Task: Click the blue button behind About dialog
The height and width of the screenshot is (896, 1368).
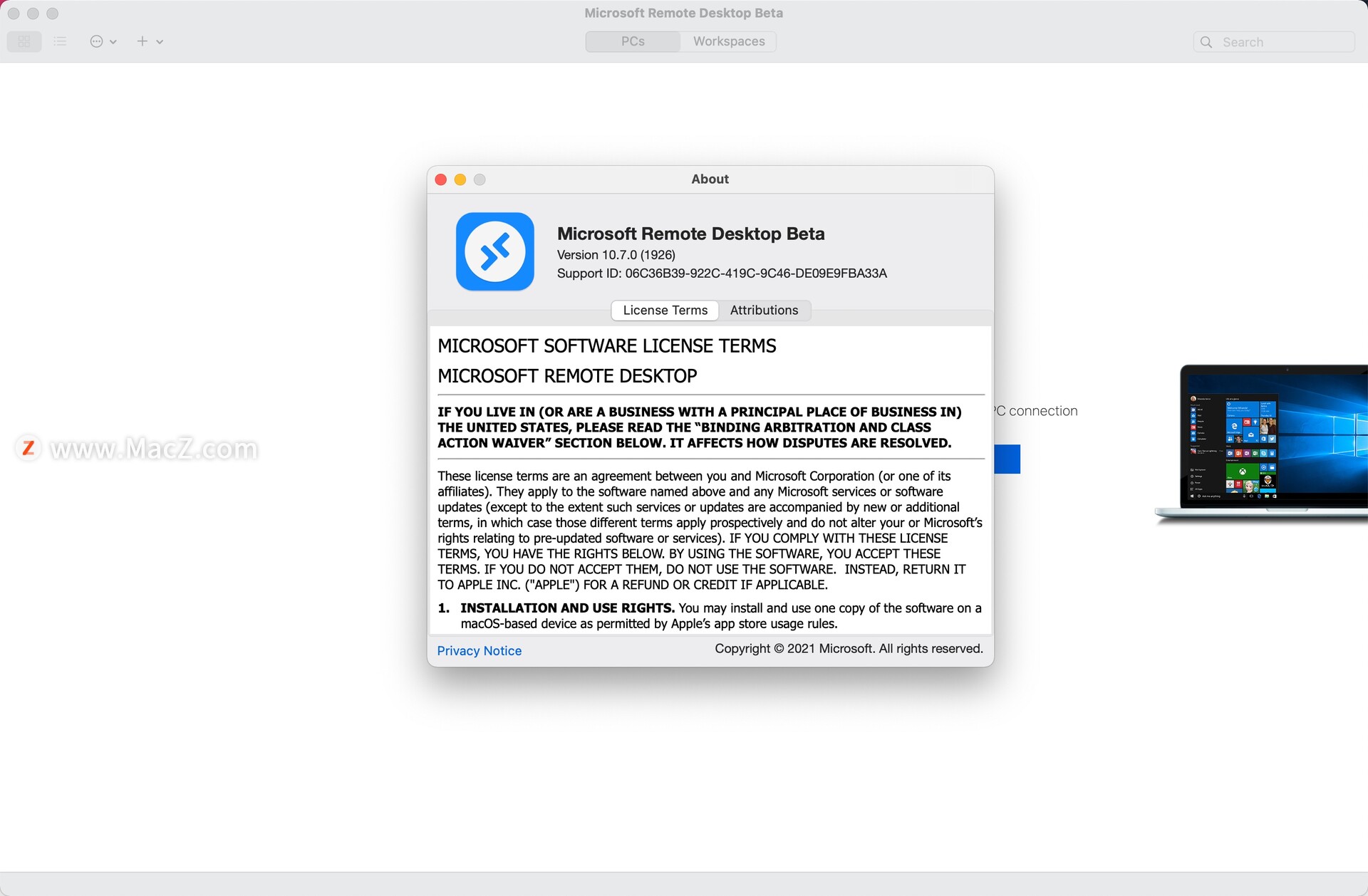Action: pyautogui.click(x=1007, y=459)
